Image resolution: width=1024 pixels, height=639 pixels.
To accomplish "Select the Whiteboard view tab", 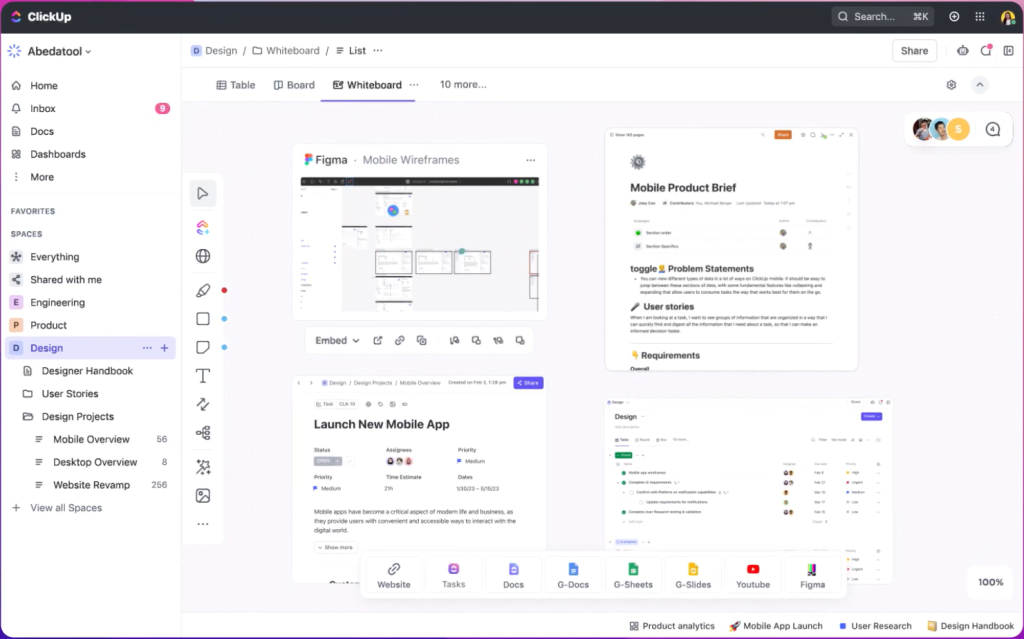I will coord(367,85).
